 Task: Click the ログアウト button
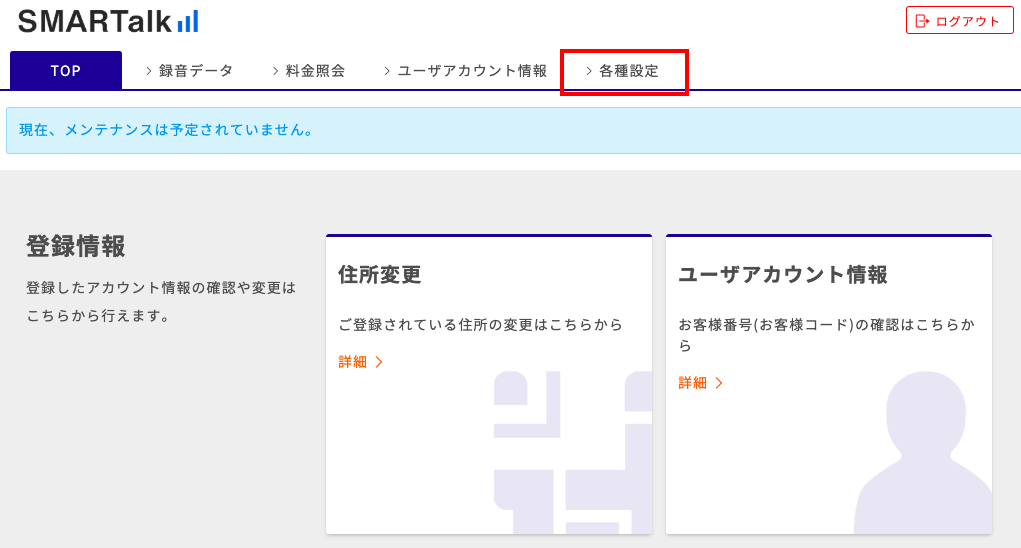tap(959, 21)
